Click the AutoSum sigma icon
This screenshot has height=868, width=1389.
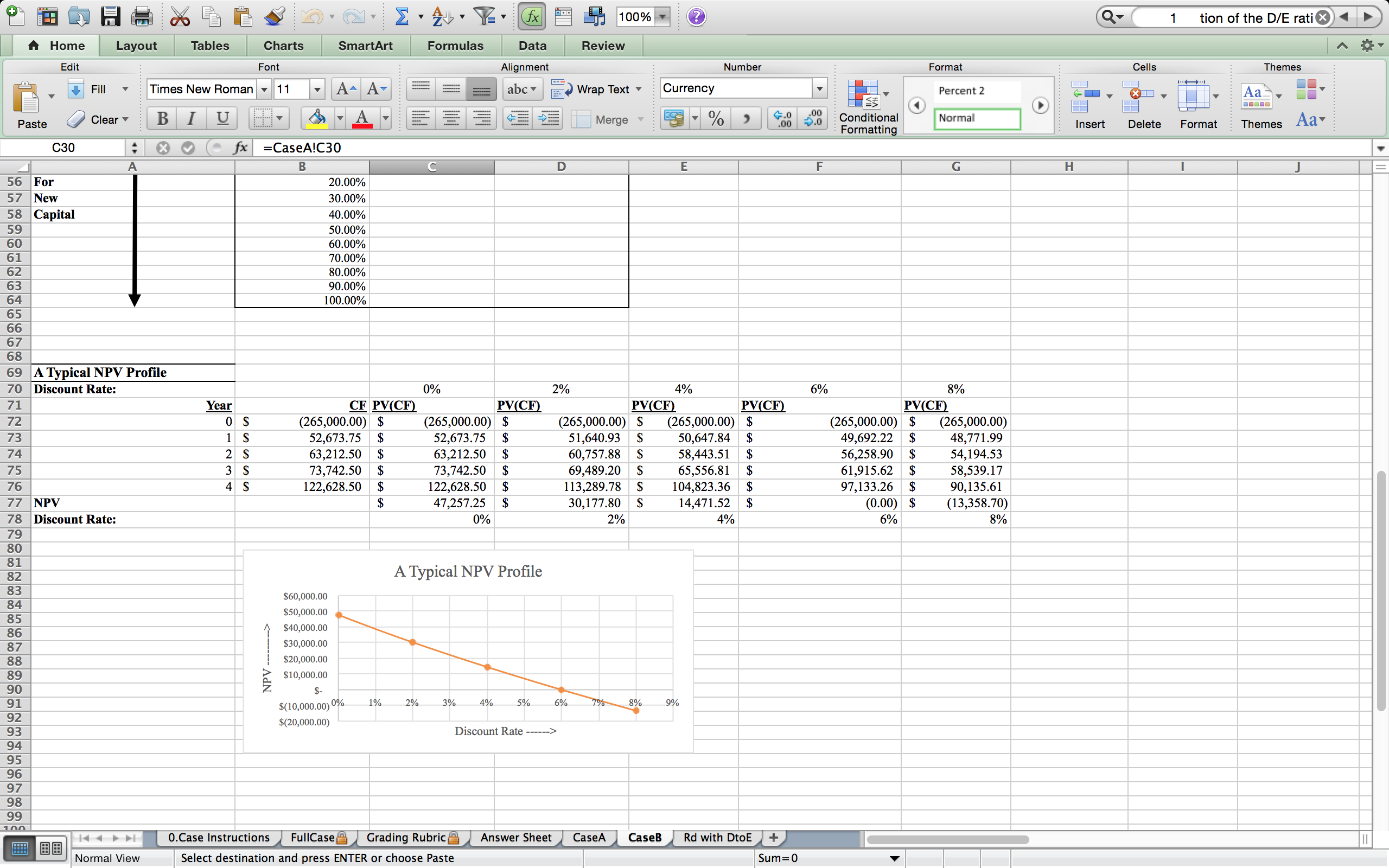point(402,17)
